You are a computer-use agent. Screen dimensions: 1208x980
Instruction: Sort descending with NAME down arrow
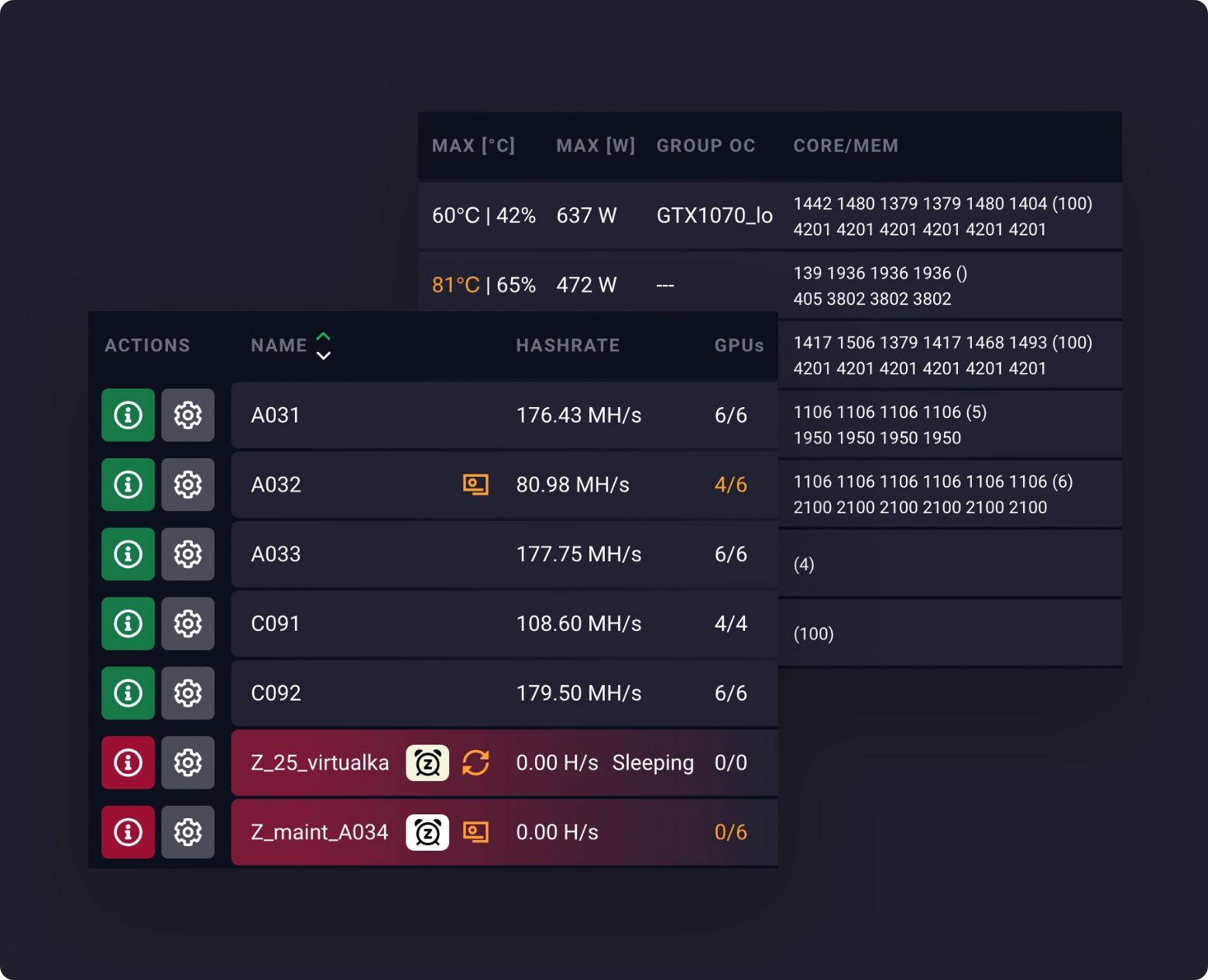(x=324, y=356)
